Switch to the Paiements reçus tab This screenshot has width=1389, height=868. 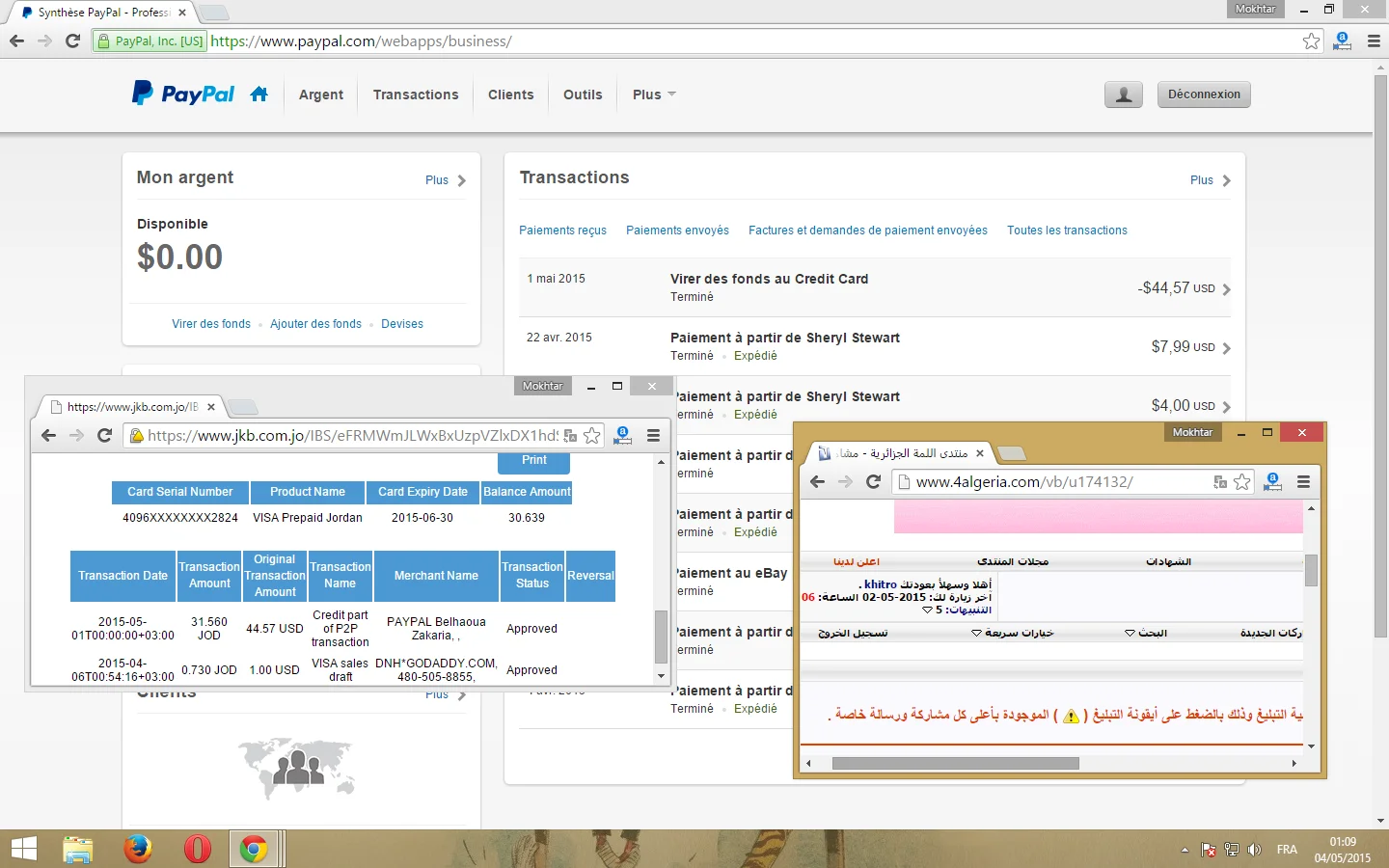[x=562, y=231]
